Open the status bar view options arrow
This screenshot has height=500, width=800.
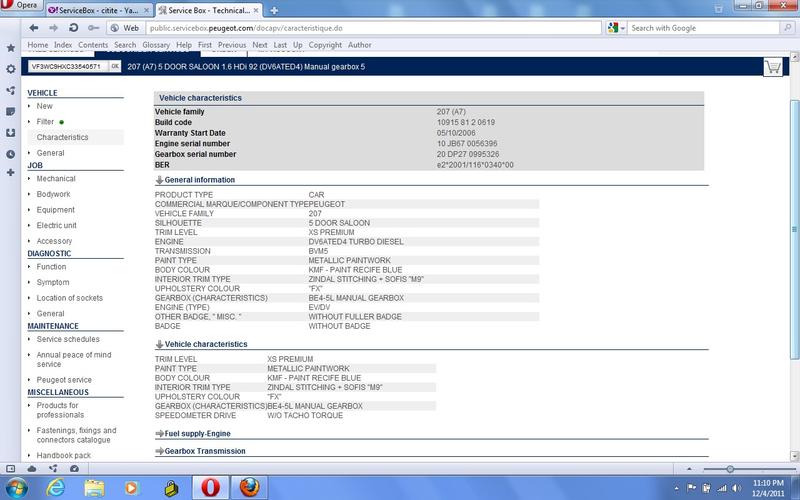[x=689, y=468]
